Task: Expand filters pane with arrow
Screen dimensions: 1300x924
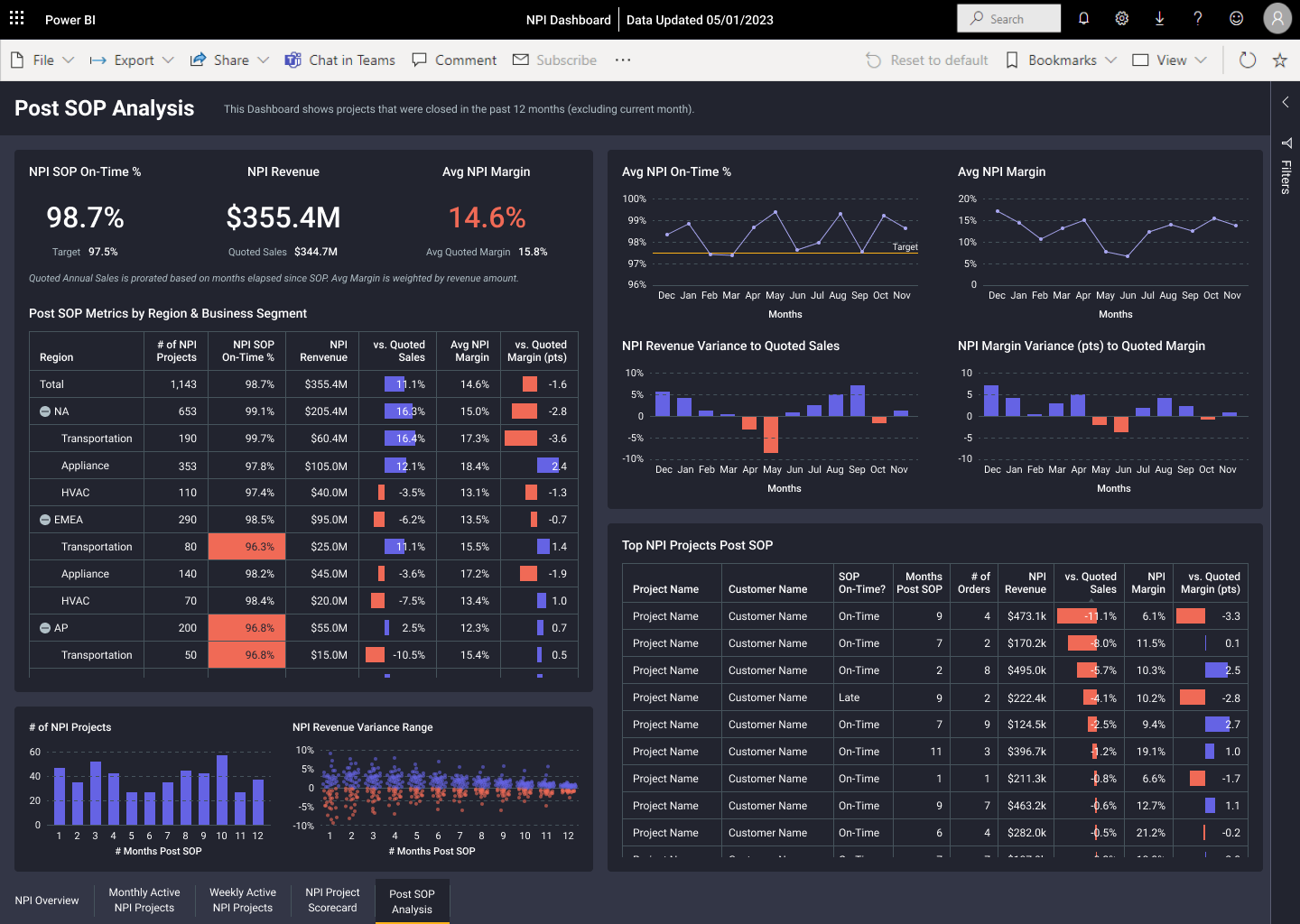Action: 1286,102
